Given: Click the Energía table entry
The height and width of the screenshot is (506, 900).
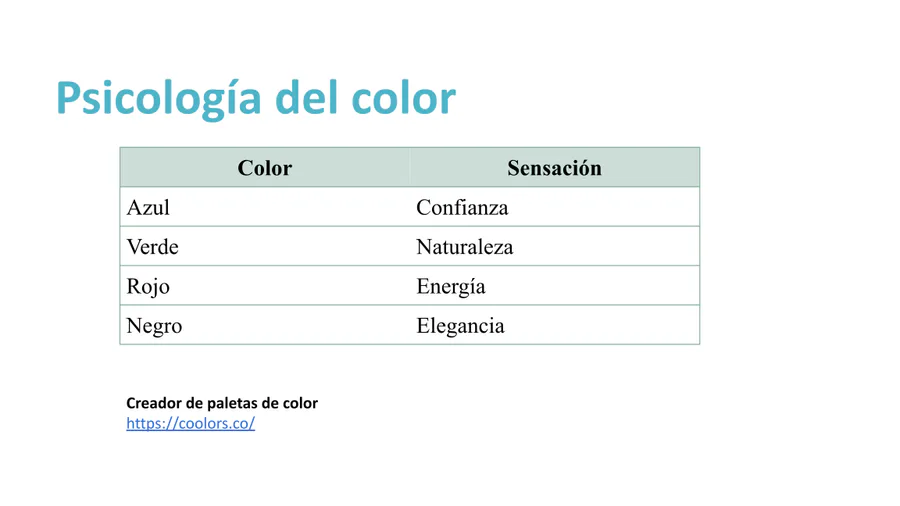Looking at the screenshot, I should coord(451,287).
